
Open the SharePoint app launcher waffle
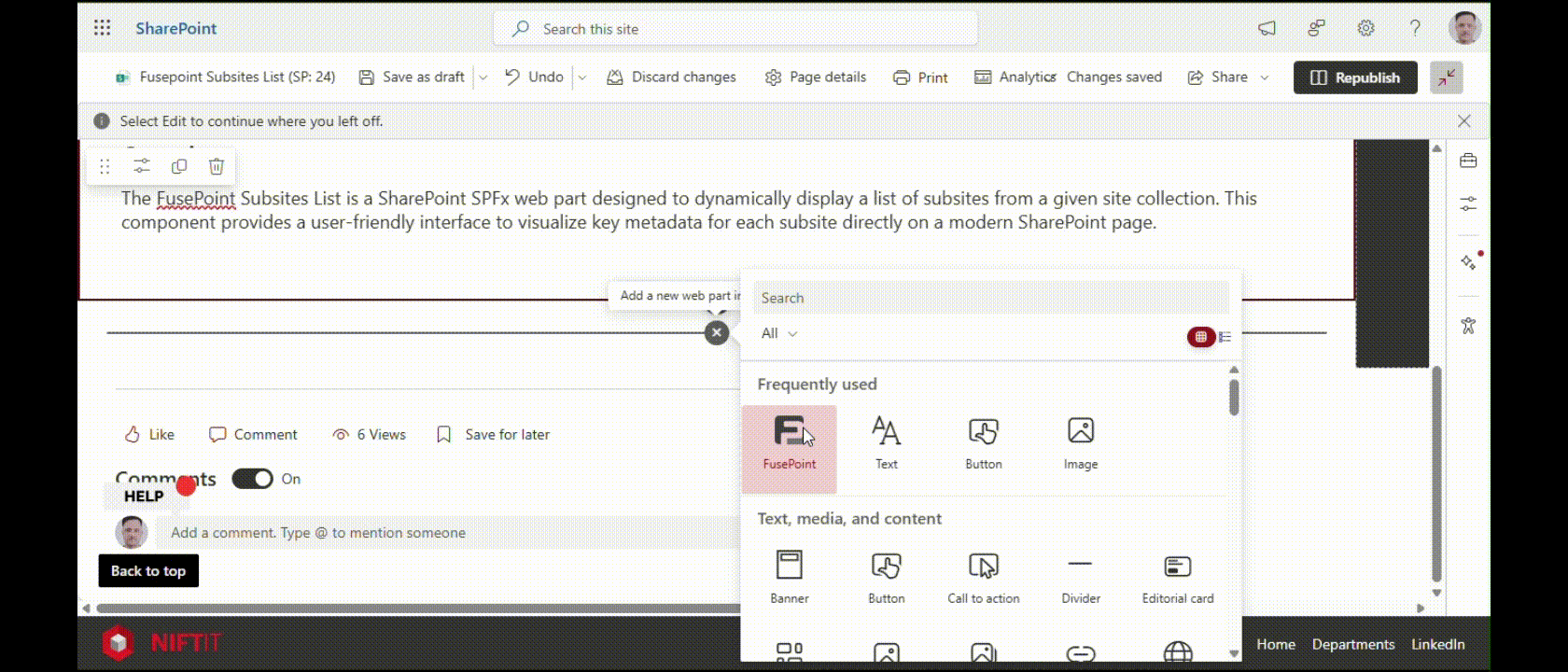103,28
